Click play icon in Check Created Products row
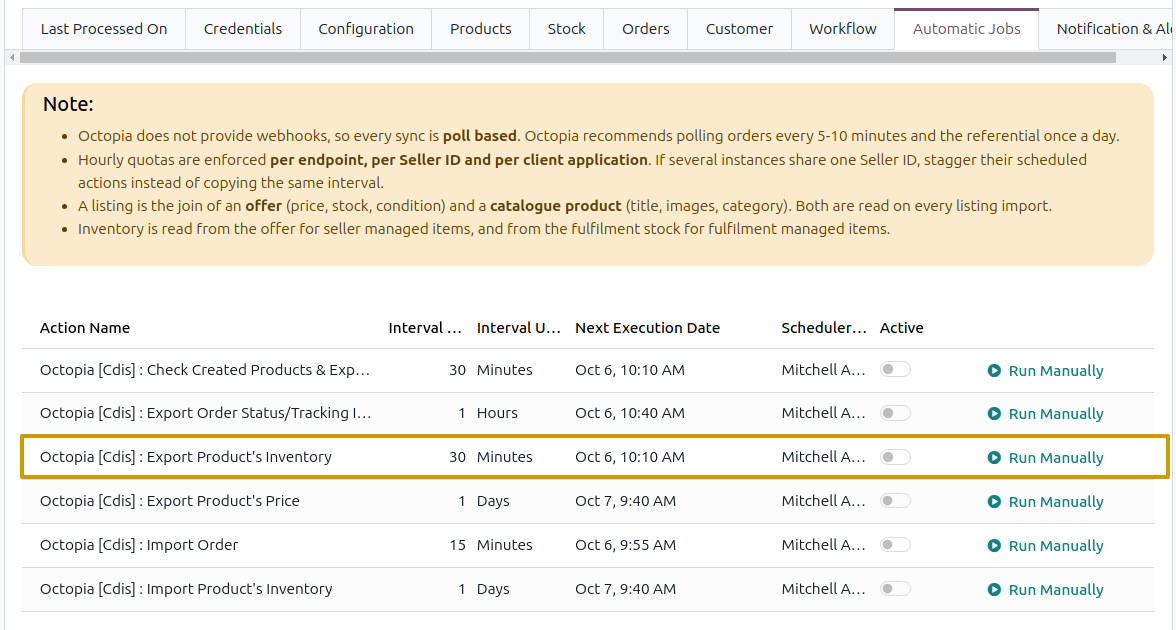Screen dimensions: 1176x630 tap(994, 370)
